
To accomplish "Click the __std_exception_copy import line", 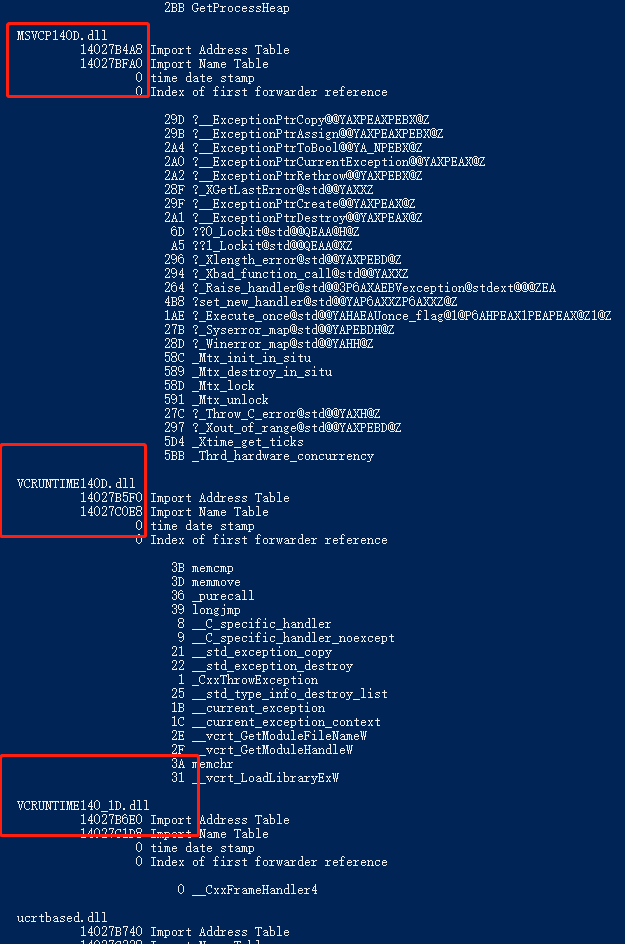I will [x=251, y=651].
